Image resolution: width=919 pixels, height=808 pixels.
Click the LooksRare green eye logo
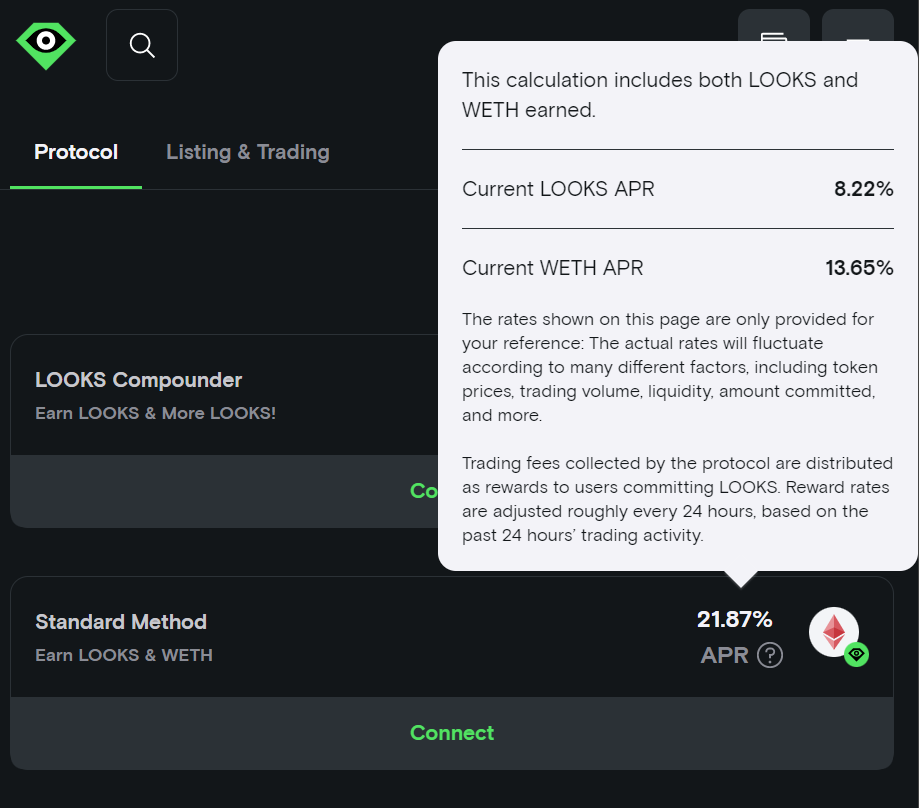click(46, 46)
